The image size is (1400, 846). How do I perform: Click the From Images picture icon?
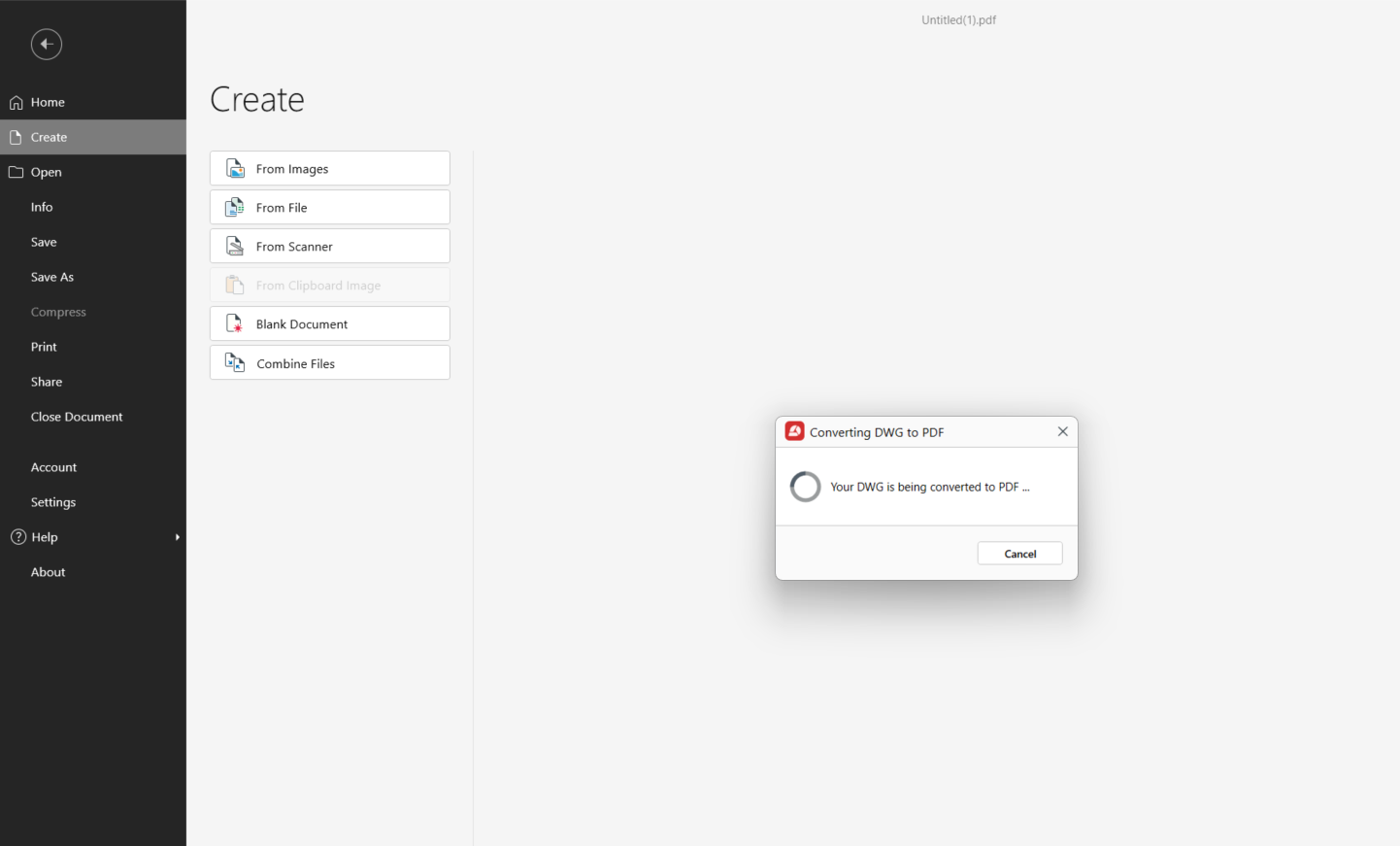235,168
